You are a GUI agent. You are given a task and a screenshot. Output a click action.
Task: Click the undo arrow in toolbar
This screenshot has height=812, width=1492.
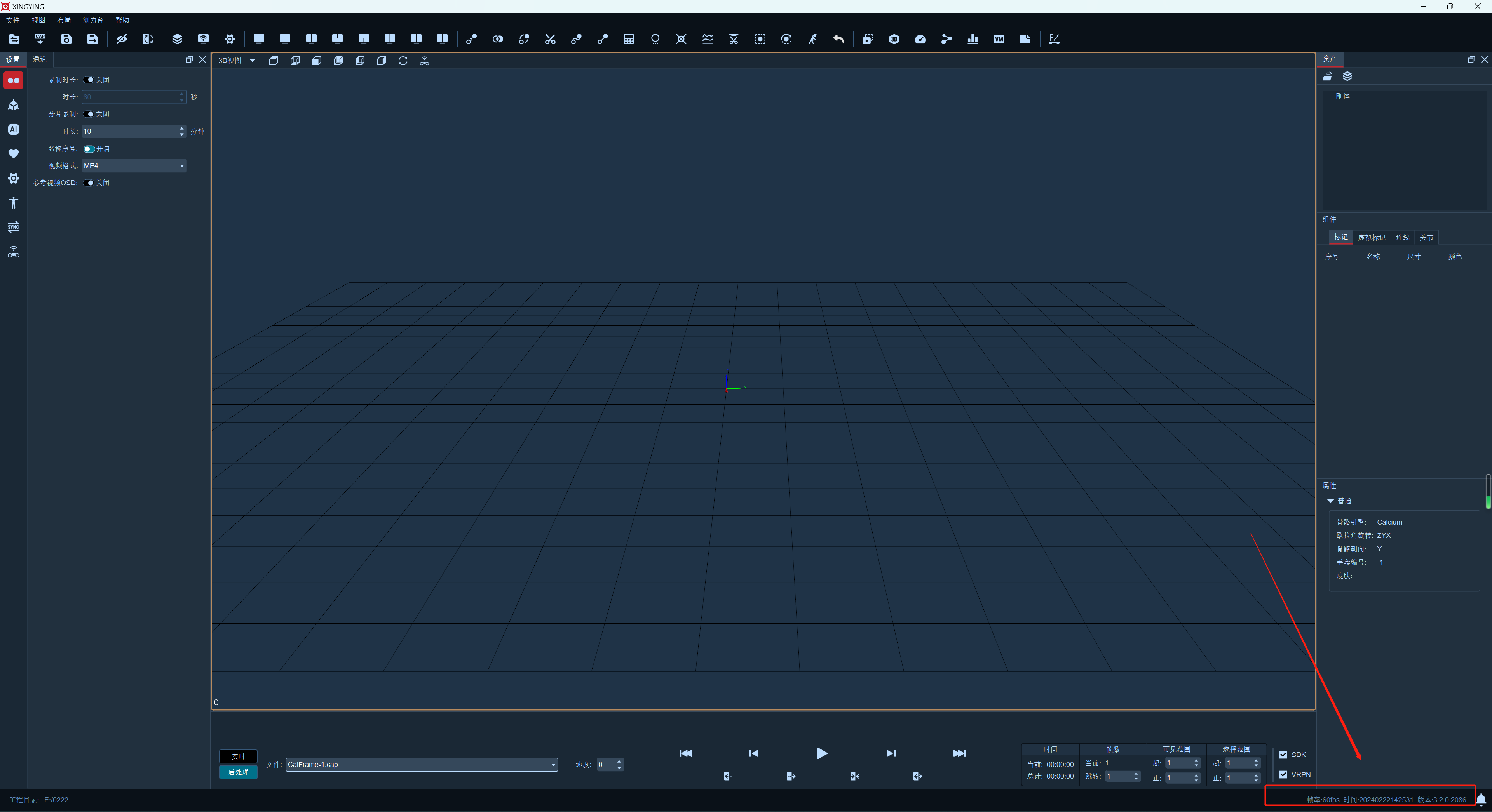pos(839,39)
